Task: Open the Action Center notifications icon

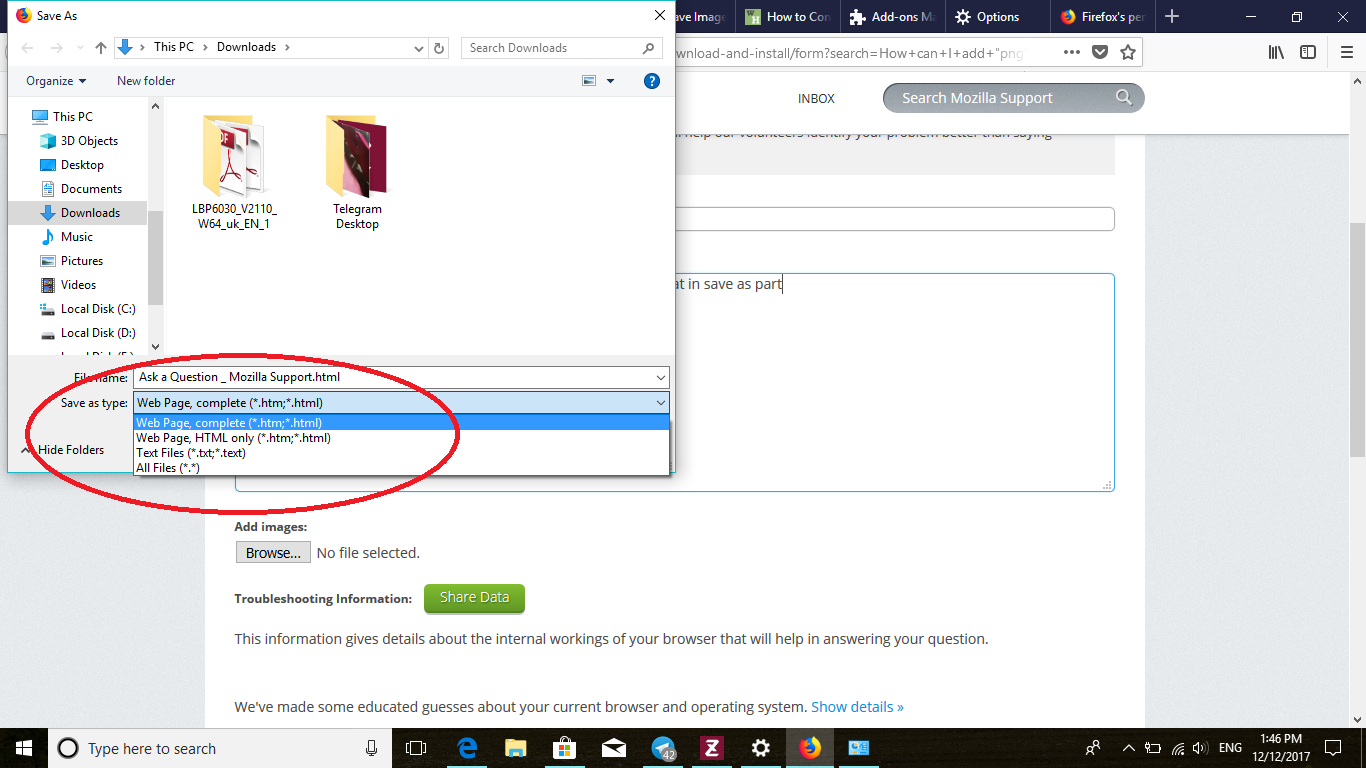Action: 1333,748
